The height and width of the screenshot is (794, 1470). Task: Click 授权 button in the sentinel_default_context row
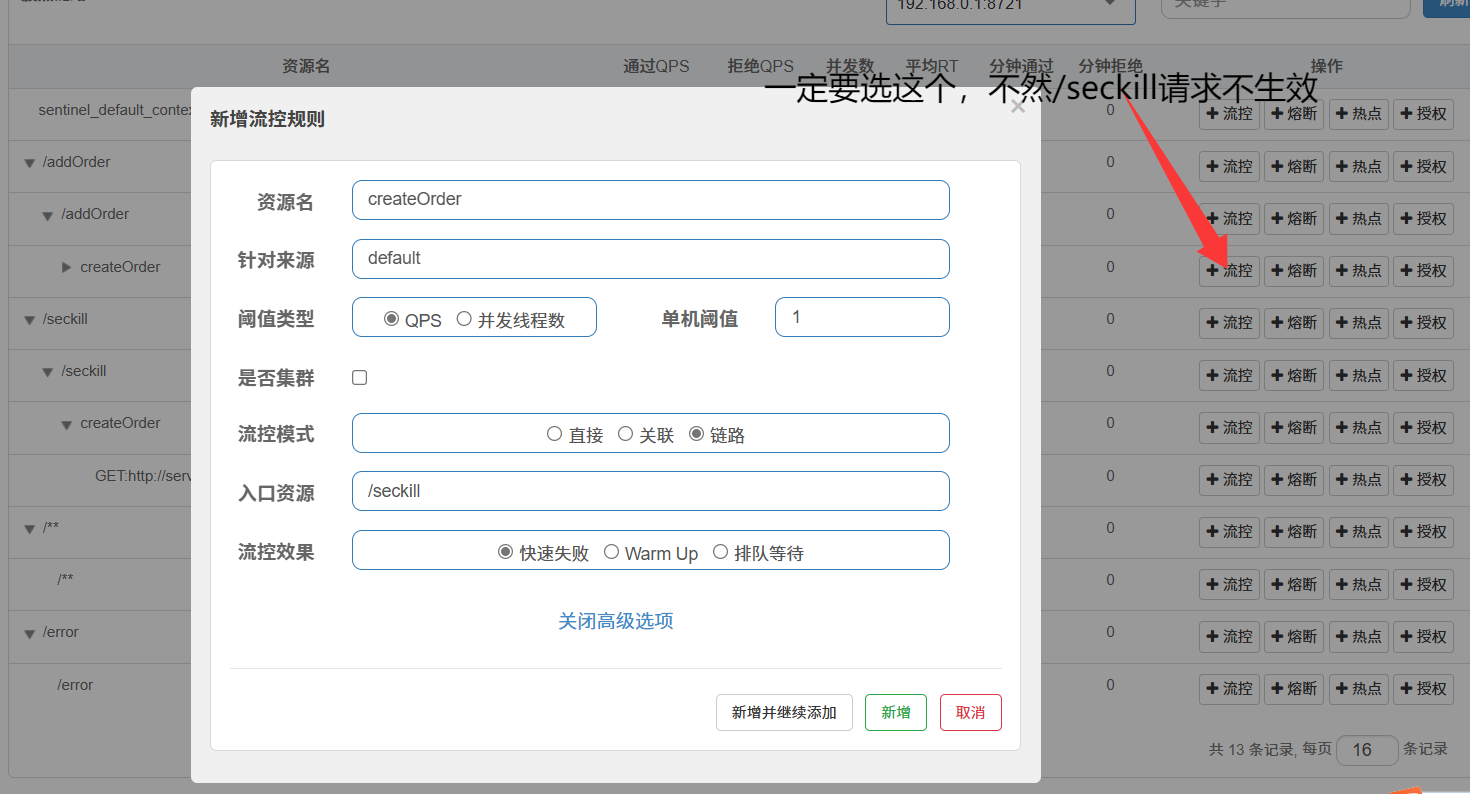coord(1422,114)
